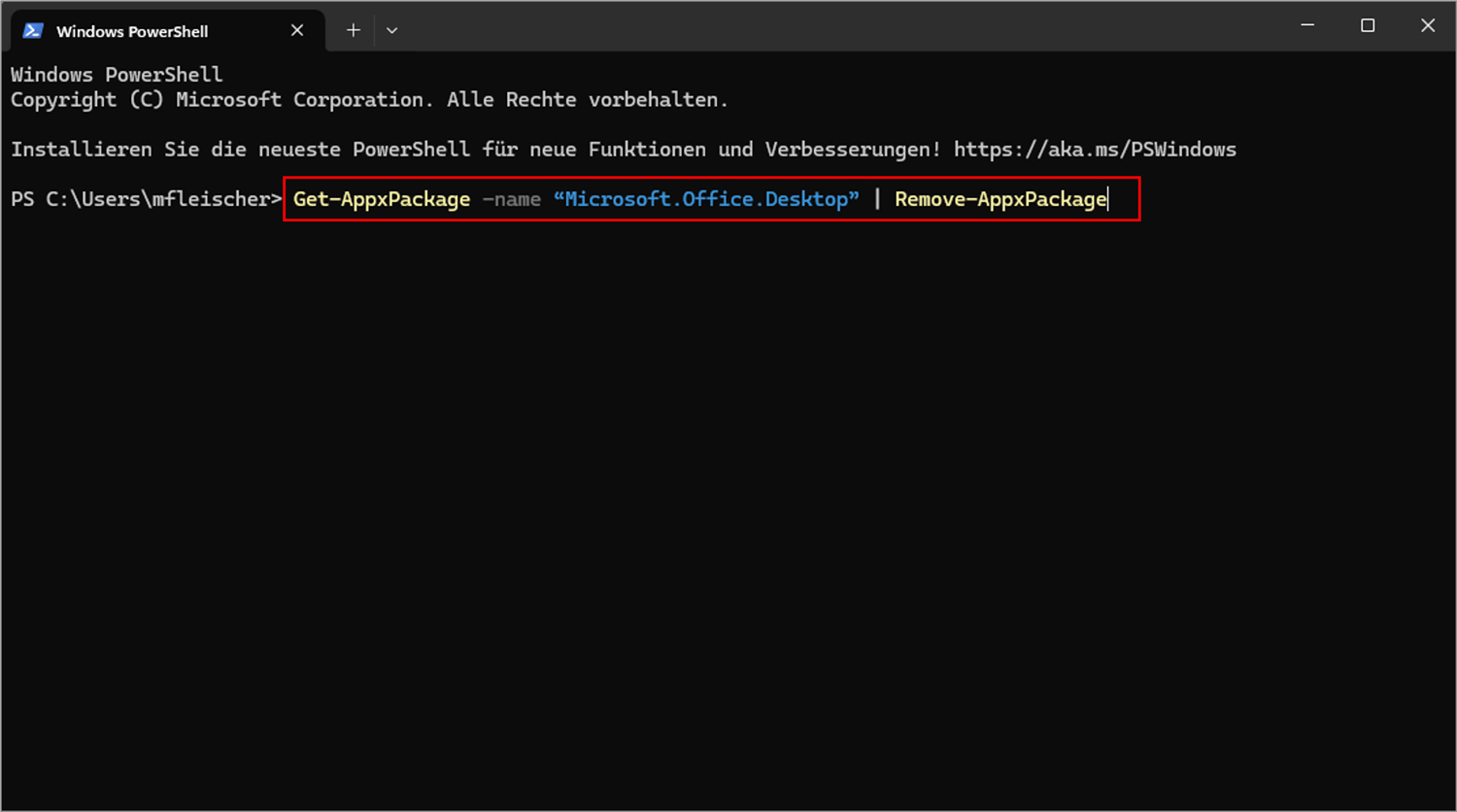Click the -name parameter in the command
The height and width of the screenshot is (812, 1457).
[512, 198]
